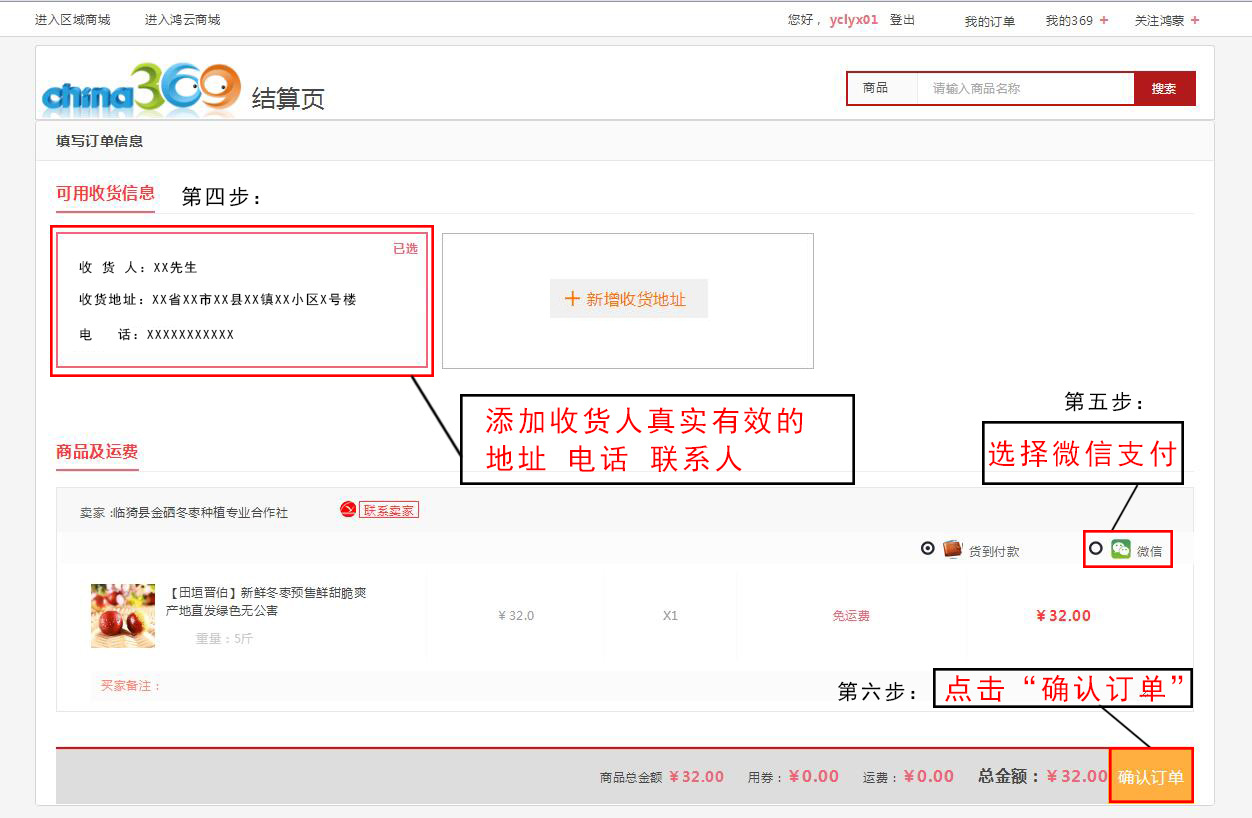Click the WeChat payment icon
Image resolution: width=1252 pixels, height=818 pixels.
point(1121,549)
